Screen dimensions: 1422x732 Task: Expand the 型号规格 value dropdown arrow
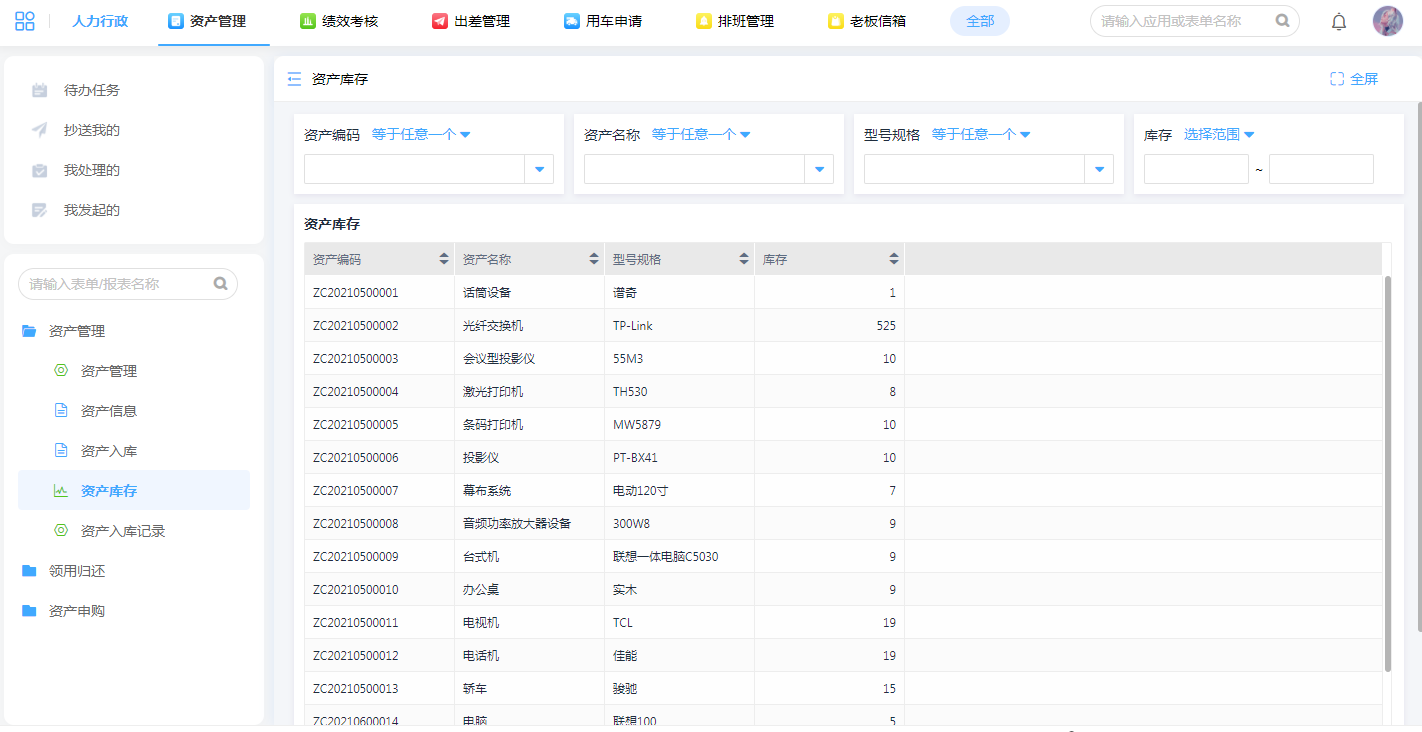coord(1099,170)
